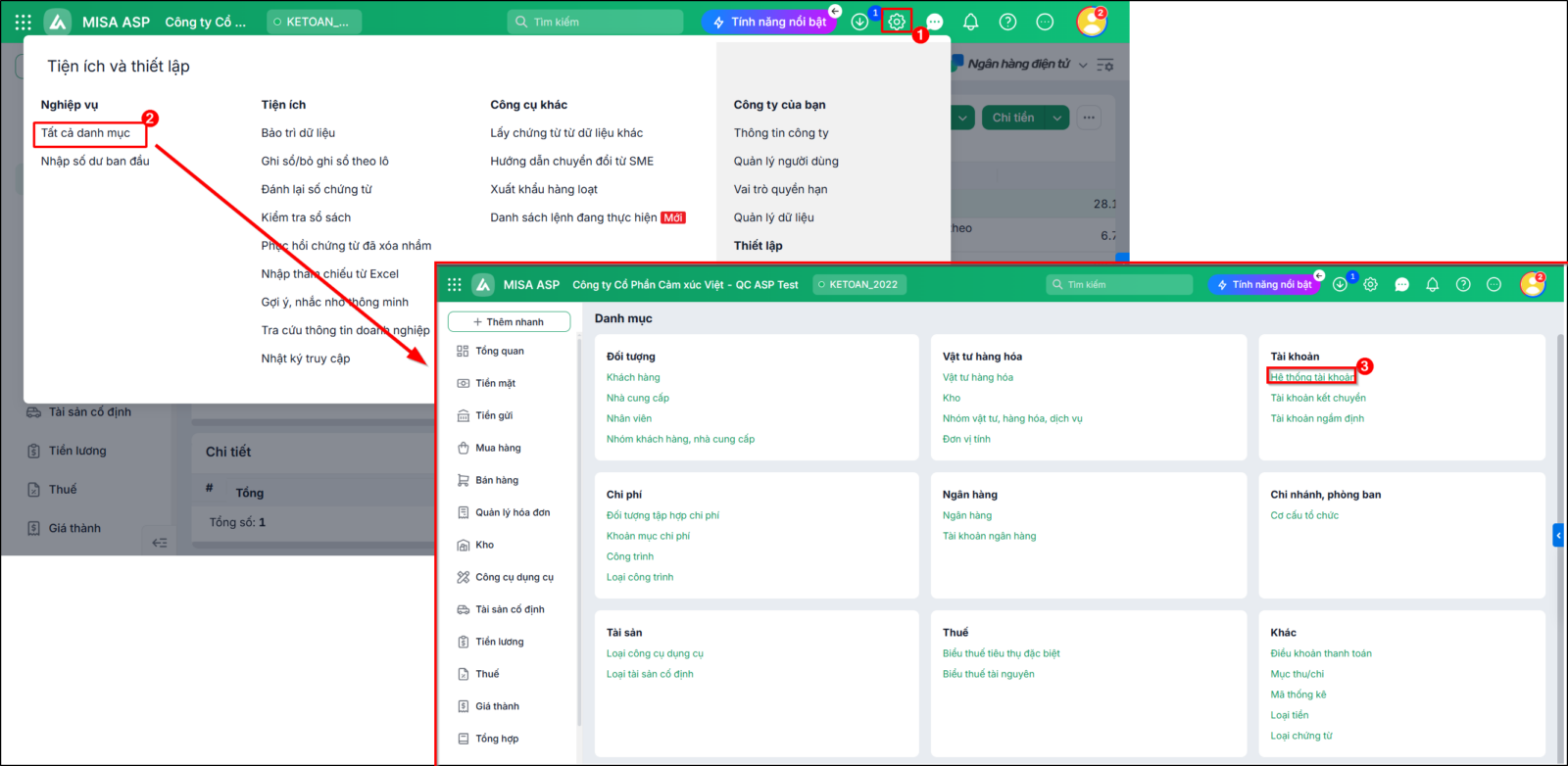Open the Loại tài sản cố định link

click(650, 674)
